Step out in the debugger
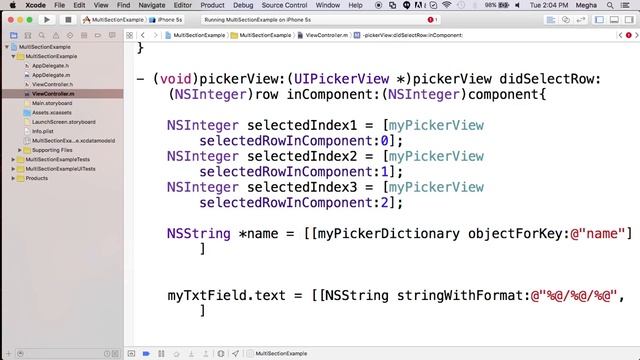This screenshot has width=640, height=360. 206,353
